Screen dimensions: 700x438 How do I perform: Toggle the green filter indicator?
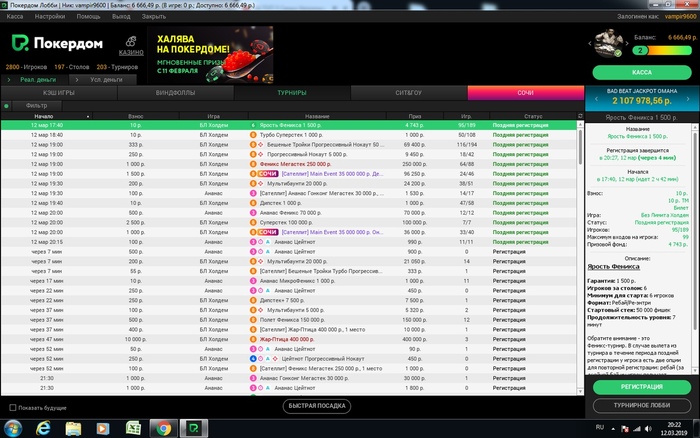[6, 106]
